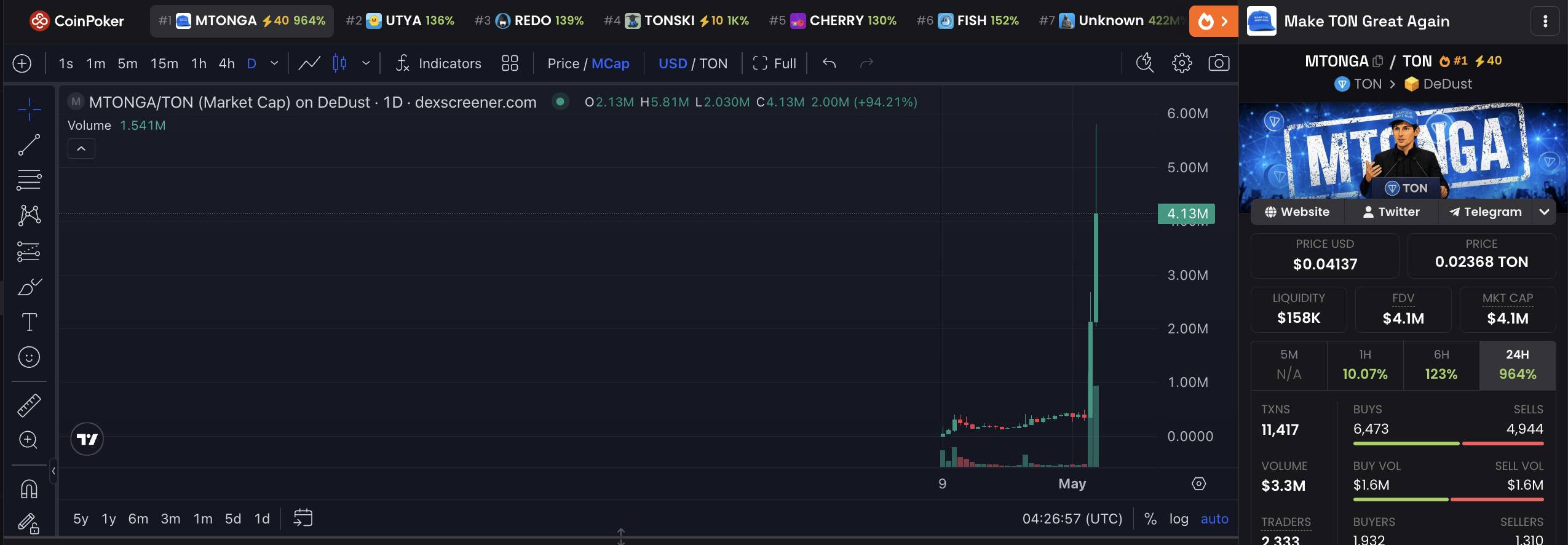Expand the chart style dropdown arrow
This screenshot has width=1568, height=545.
click(366, 63)
